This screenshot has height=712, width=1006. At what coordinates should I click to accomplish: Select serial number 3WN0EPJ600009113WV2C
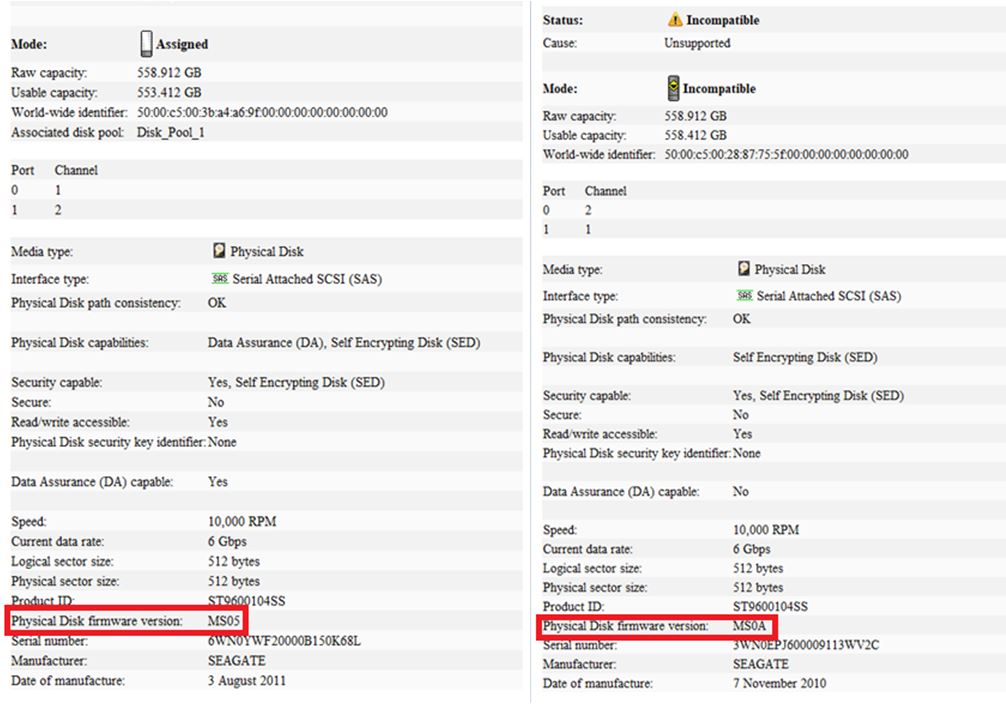(x=806, y=645)
